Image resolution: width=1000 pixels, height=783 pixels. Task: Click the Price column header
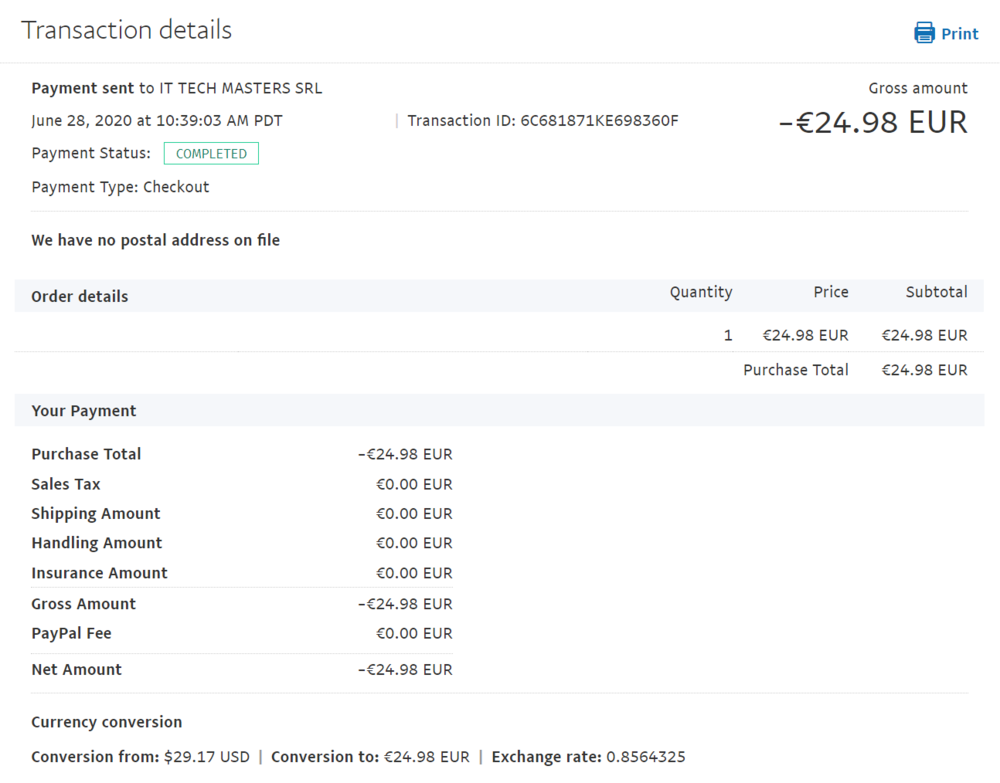point(830,292)
